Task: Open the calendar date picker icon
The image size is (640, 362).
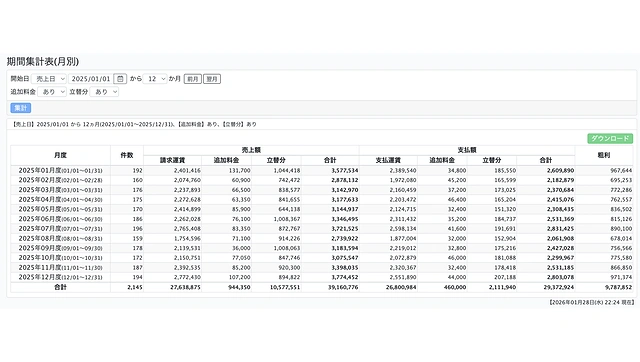Action: pos(120,79)
